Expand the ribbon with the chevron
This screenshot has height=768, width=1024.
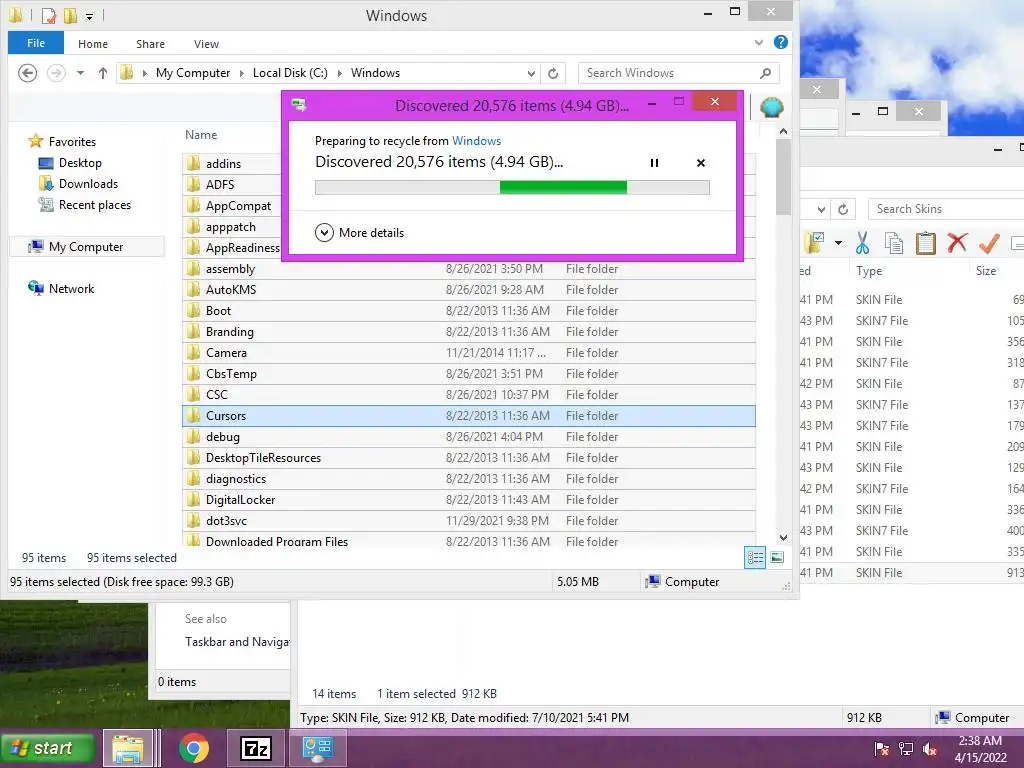[x=758, y=42]
